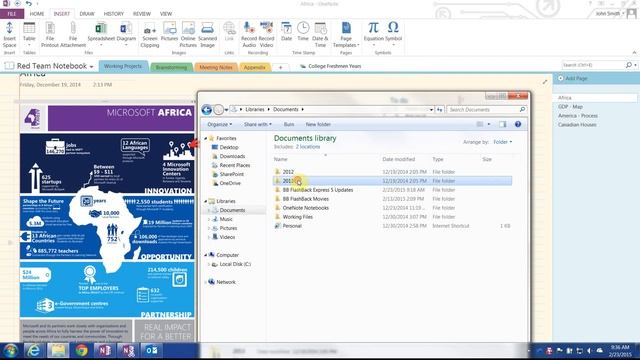The height and width of the screenshot is (360, 640).
Task: Click File Printout in the ribbon
Action: coord(50,35)
